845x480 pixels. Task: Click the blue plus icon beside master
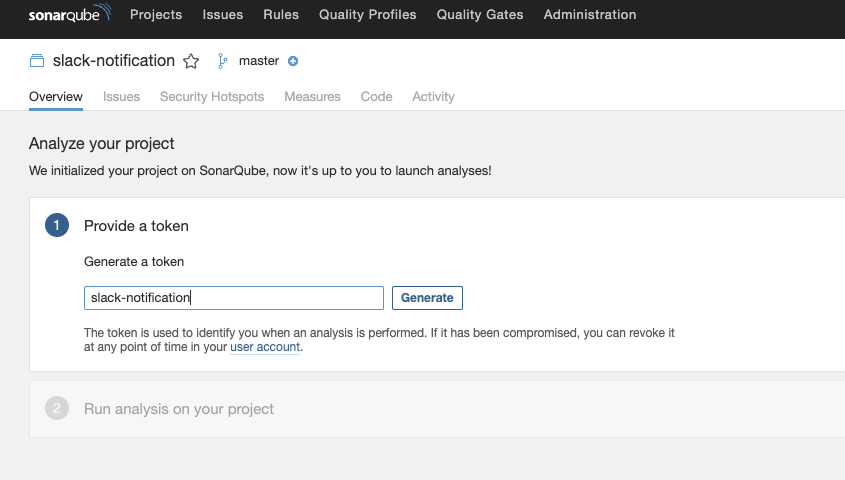293,61
